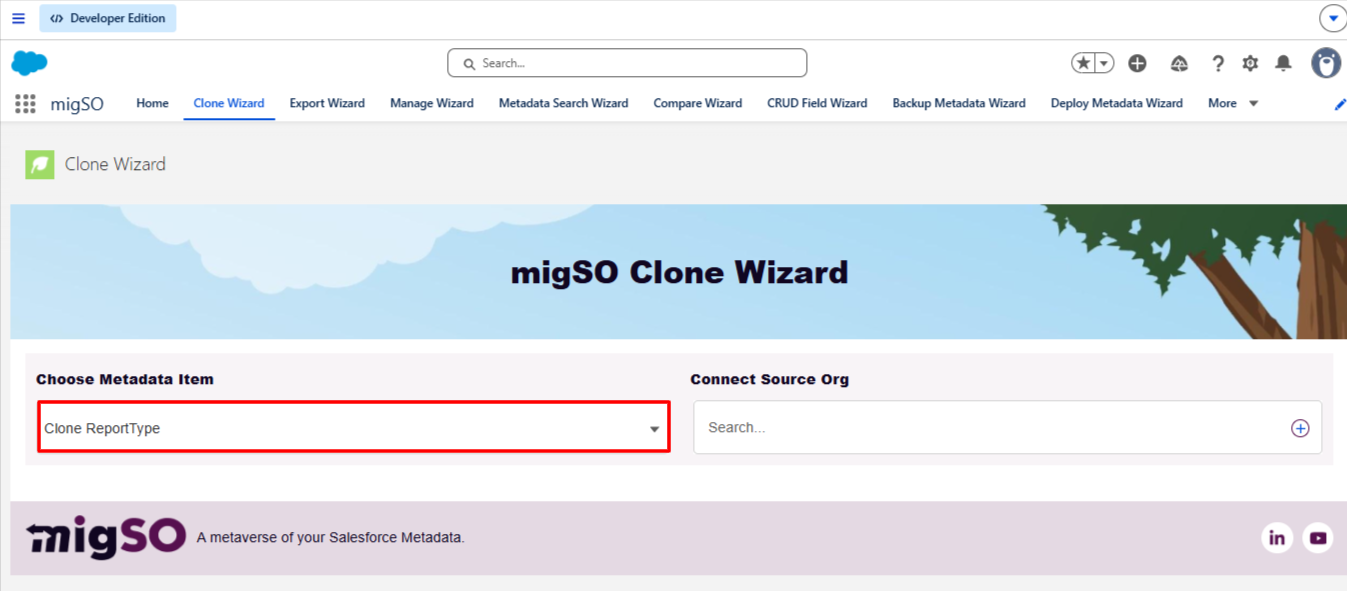Open the Deploy Metadata Wizard tab
Viewport: 1347px width, 591px height.
click(x=1116, y=103)
